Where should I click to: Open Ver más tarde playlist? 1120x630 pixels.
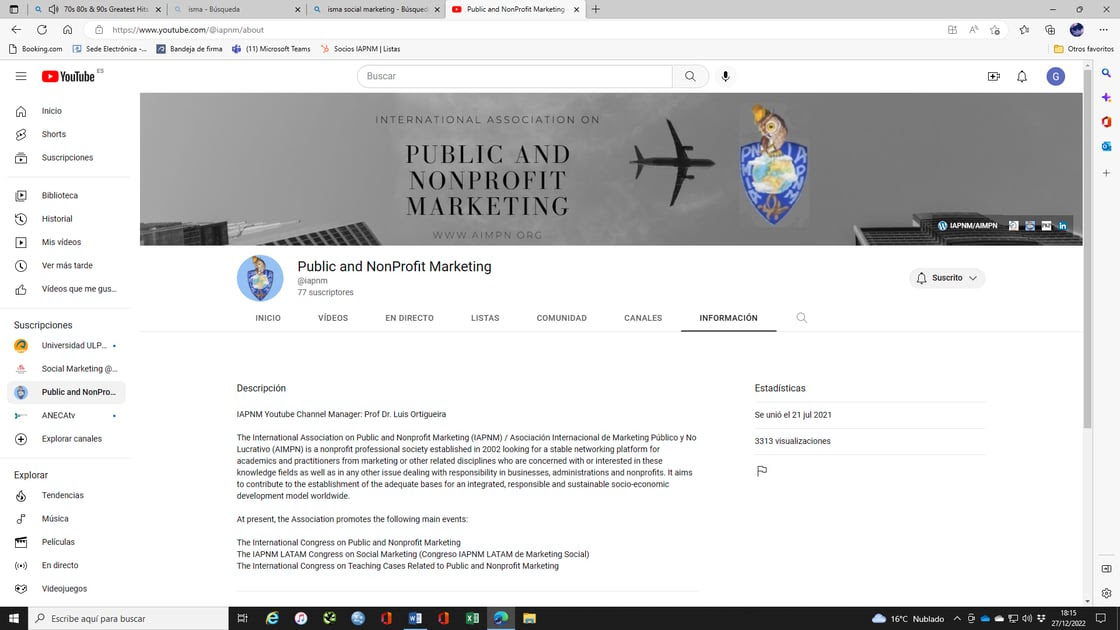66,266
